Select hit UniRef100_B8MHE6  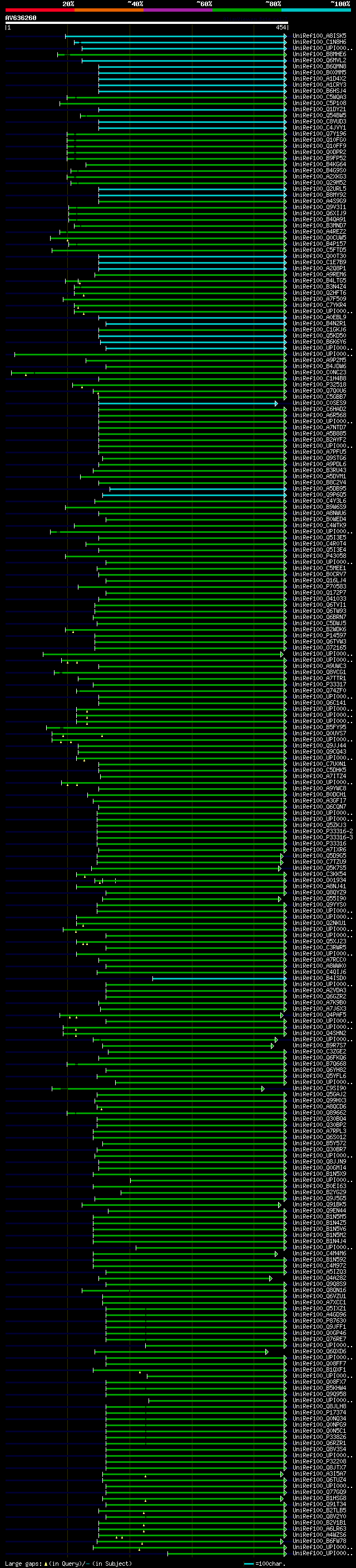click(319, 54)
